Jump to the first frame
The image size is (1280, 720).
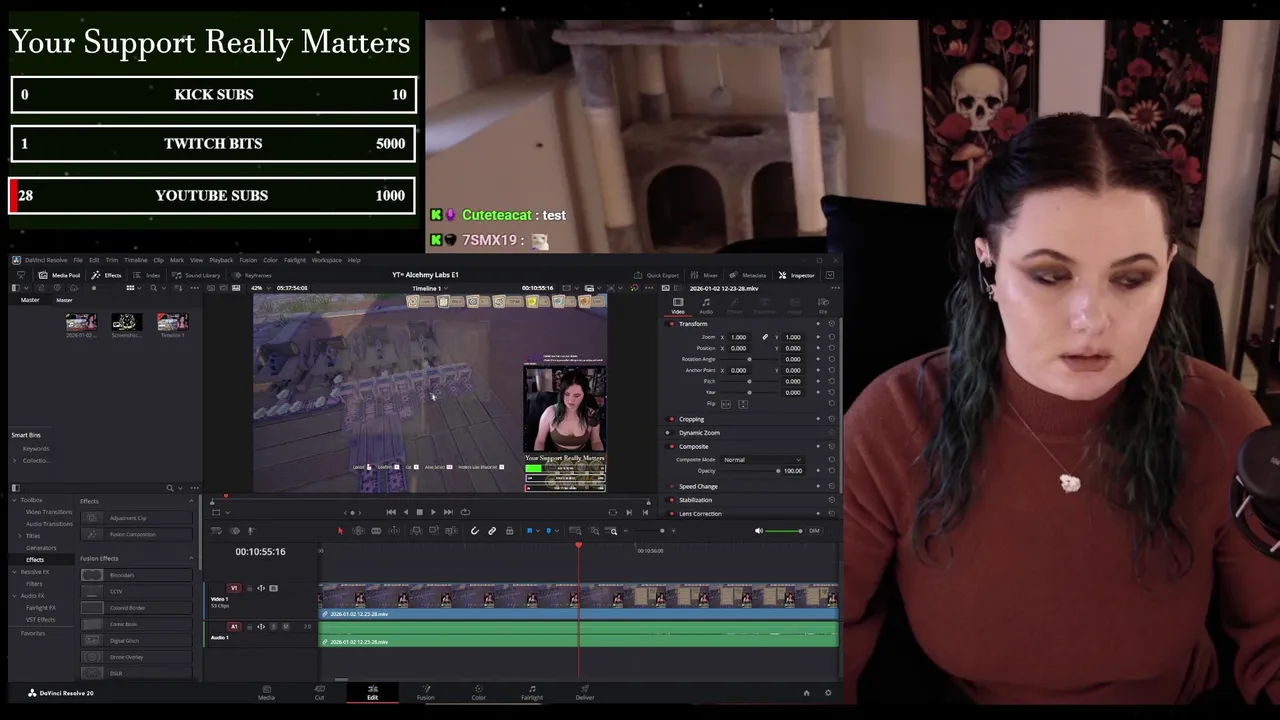point(391,512)
